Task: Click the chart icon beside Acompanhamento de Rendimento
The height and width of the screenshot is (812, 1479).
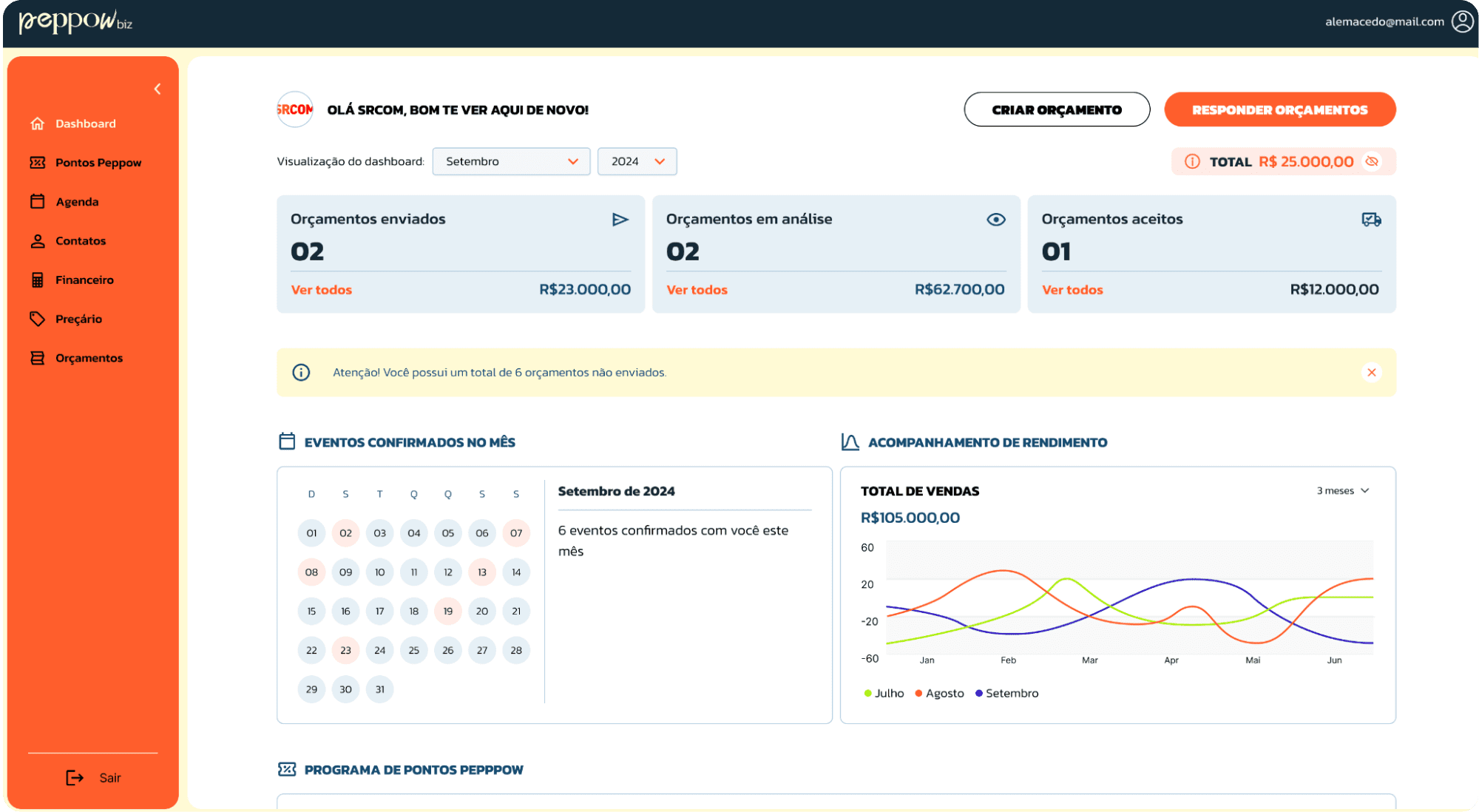Action: click(850, 442)
